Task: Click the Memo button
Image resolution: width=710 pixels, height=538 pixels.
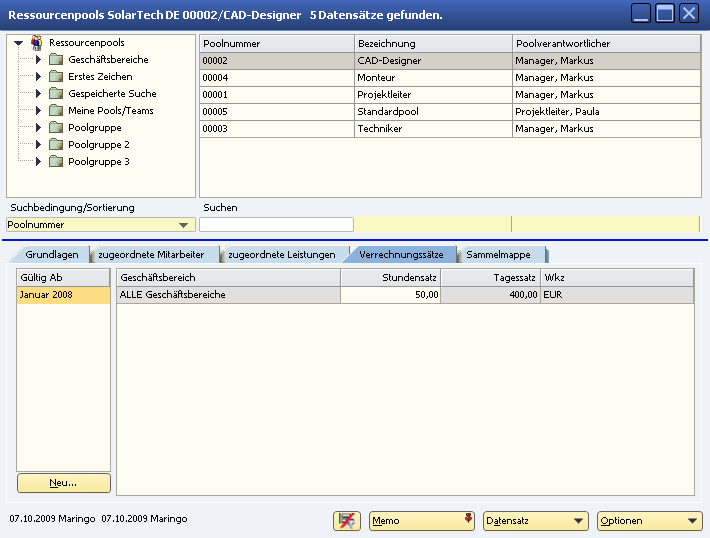Action: pos(421,521)
